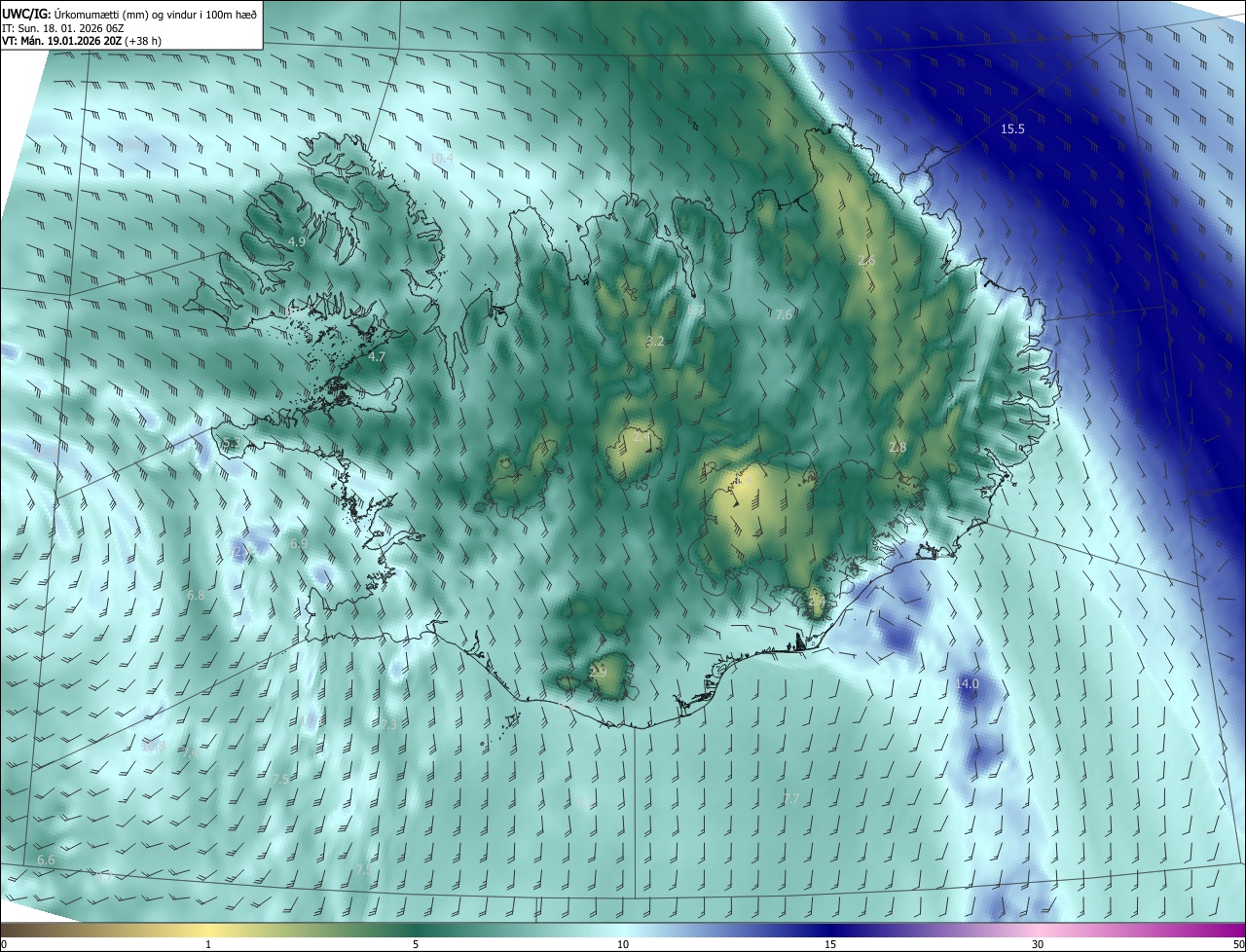The height and width of the screenshot is (952, 1246).
Task: Click the 6.8 value label
Action: click(x=196, y=595)
